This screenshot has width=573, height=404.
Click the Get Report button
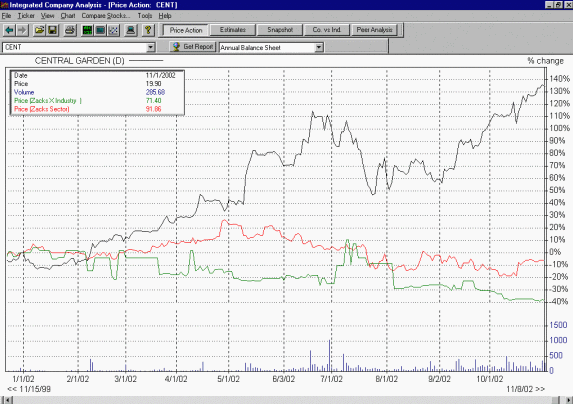coord(193,47)
